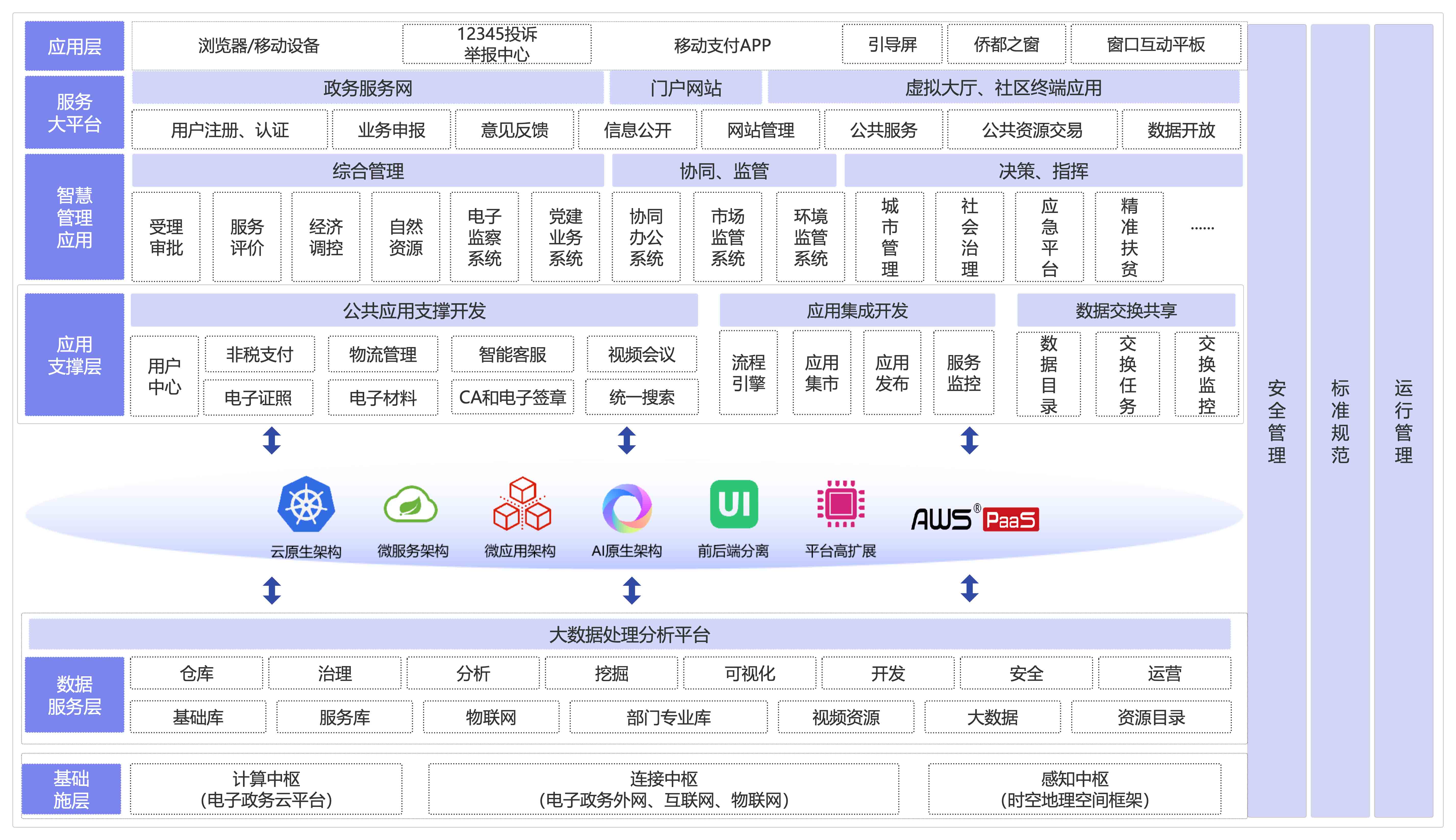The width and height of the screenshot is (1456, 840).
Task: Click the green UI front-end separation icon
Action: [734, 504]
